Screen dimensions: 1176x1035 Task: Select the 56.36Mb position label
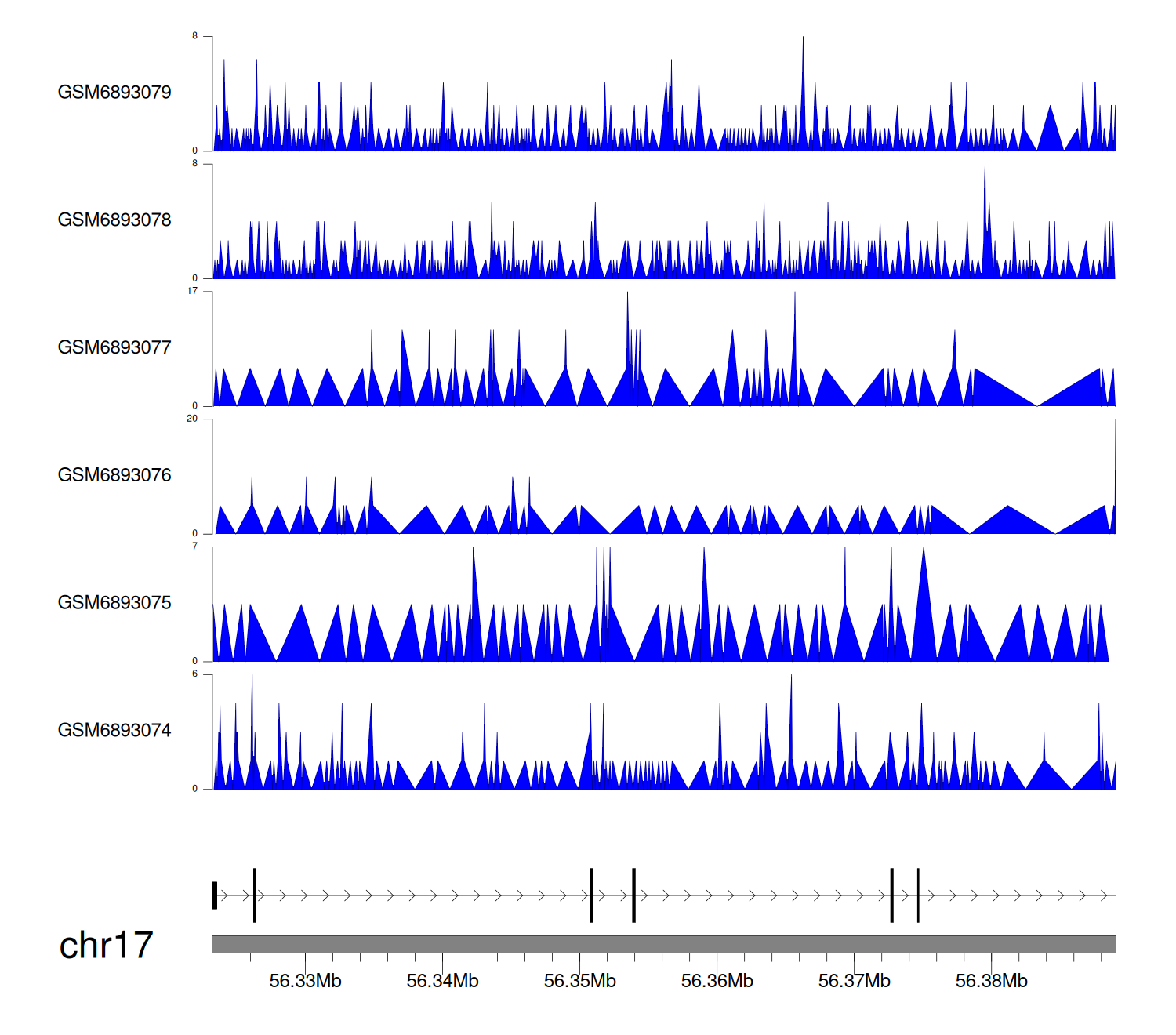717,981
